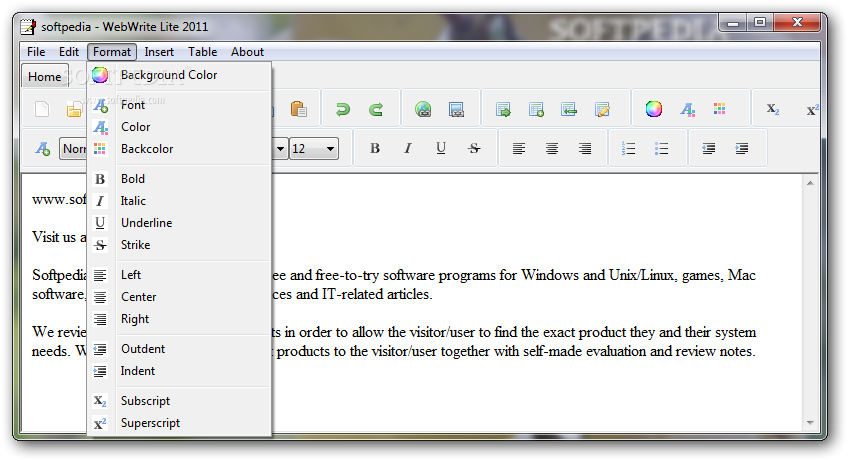Viewport: 848px width, 461px height.
Task: Choose Outdent in the Format menu
Action: pyautogui.click(x=179, y=349)
